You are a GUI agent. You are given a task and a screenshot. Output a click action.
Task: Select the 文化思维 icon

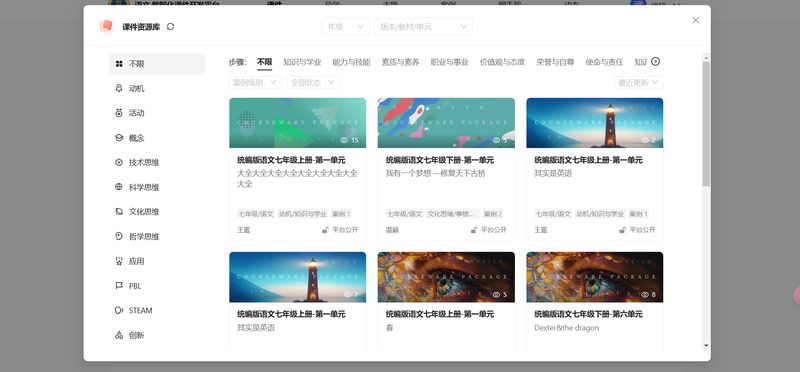point(119,211)
